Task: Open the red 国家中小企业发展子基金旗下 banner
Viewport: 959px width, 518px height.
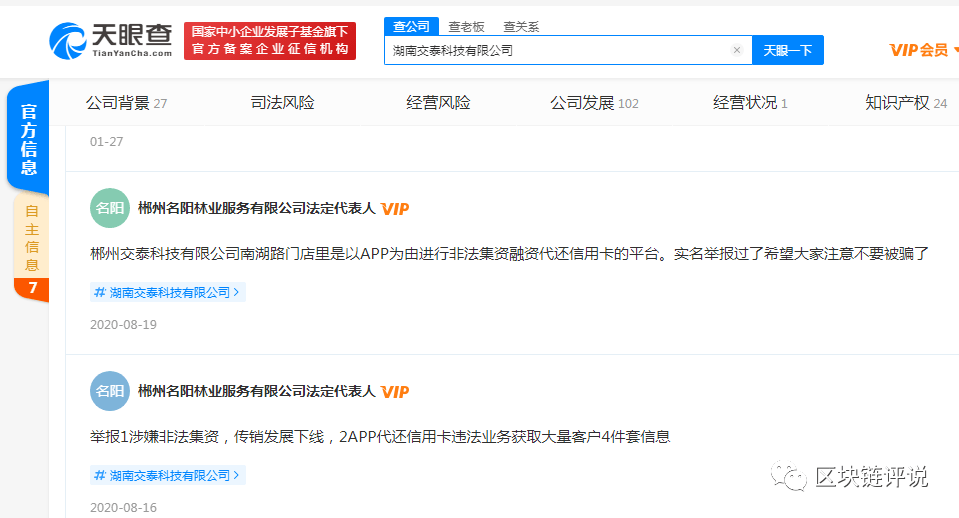Action: click(x=270, y=41)
